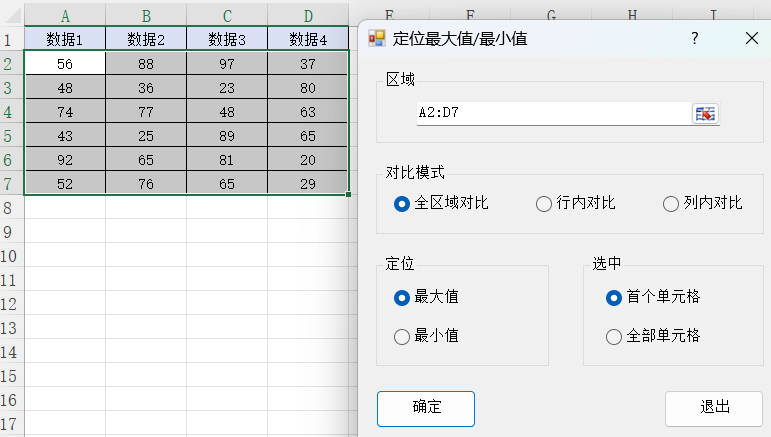
Task: Pick the 最小值 radio button
Action: click(402, 337)
